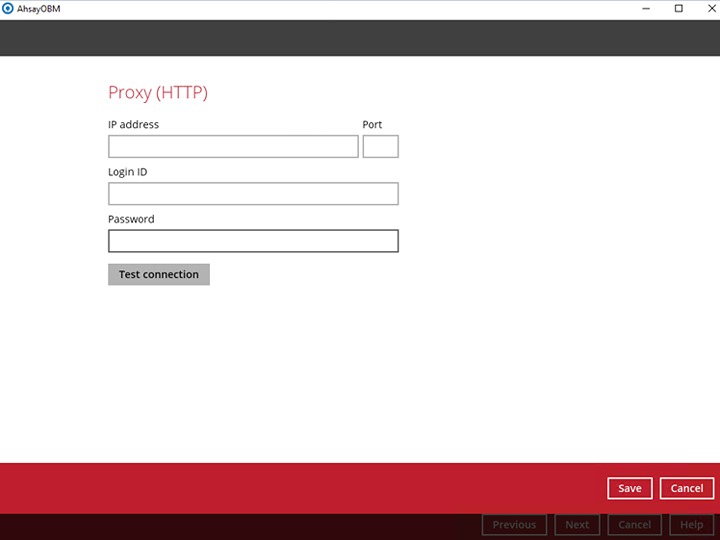Click the Cancel button beside Save
This screenshot has width=720, height=540.
click(x=687, y=488)
